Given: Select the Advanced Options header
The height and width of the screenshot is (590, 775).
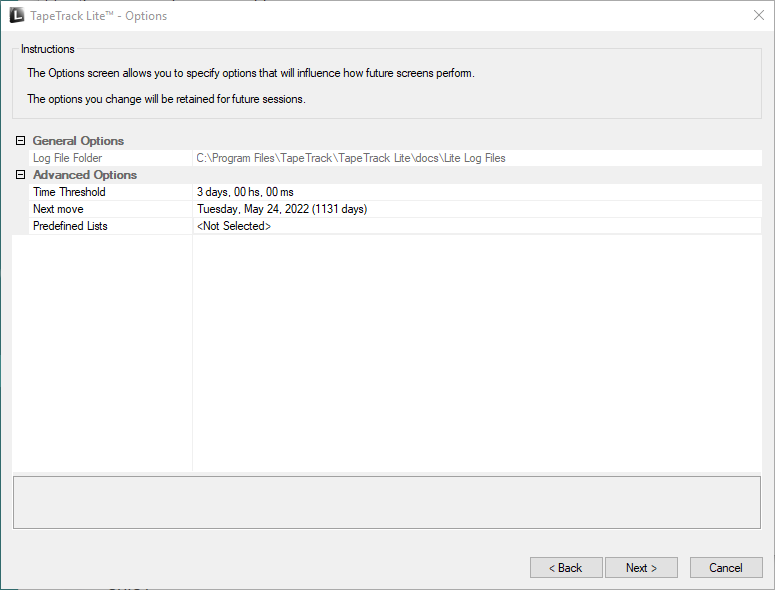Looking at the screenshot, I should [85, 175].
